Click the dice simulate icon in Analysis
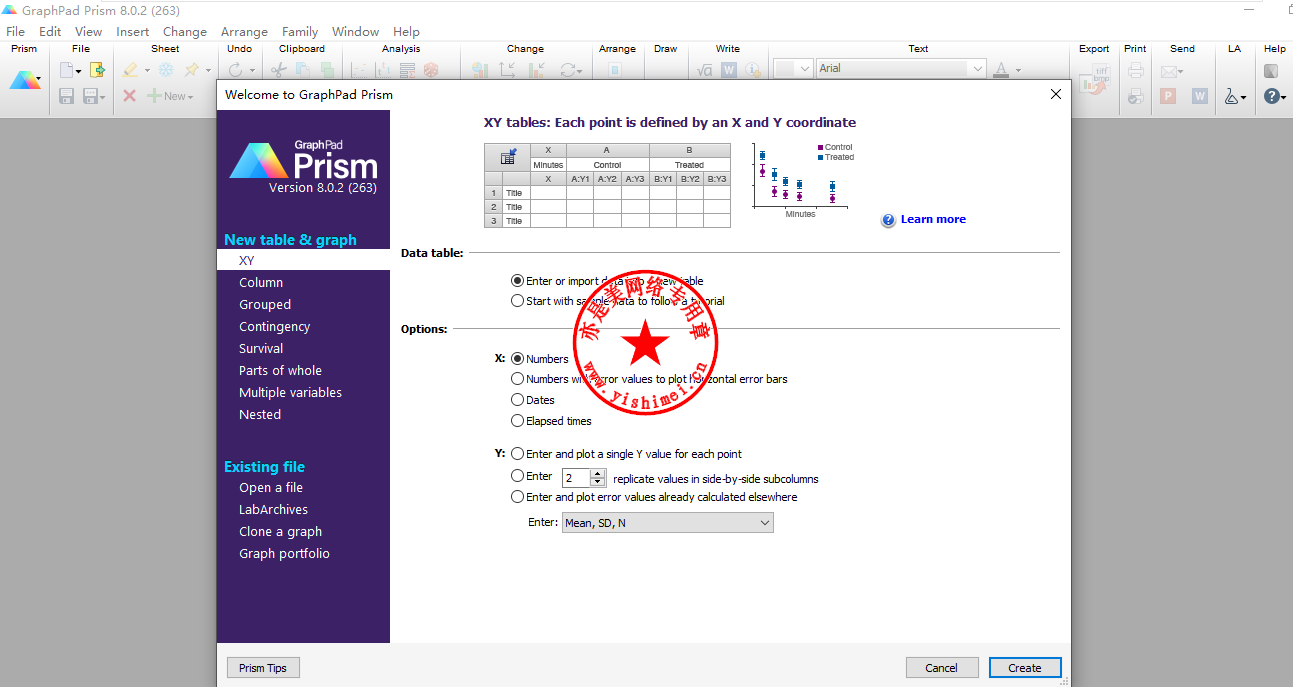Screen dimensions: 1293x687 click(x=431, y=70)
